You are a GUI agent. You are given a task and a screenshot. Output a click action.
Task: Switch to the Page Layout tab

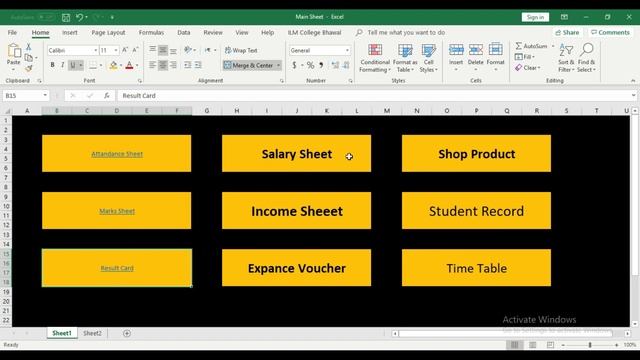[108, 32]
